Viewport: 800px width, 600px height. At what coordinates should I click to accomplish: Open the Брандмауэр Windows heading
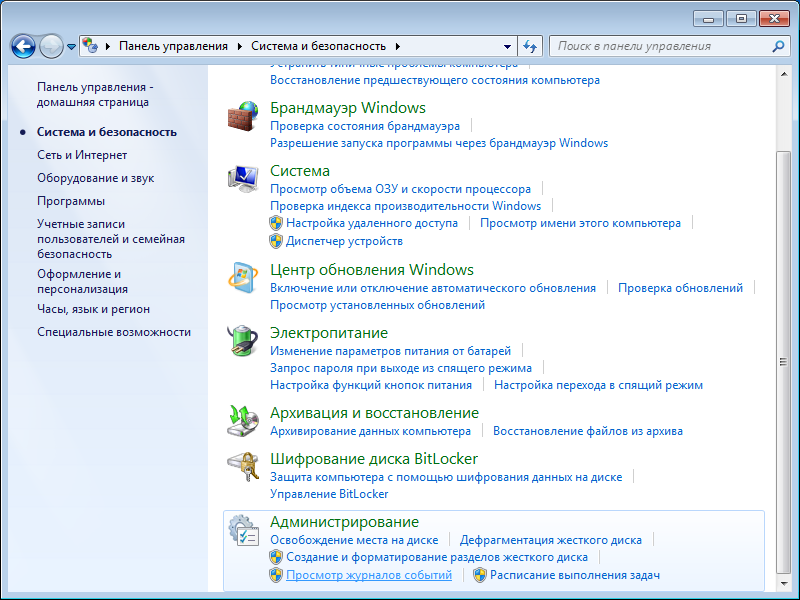[x=347, y=108]
